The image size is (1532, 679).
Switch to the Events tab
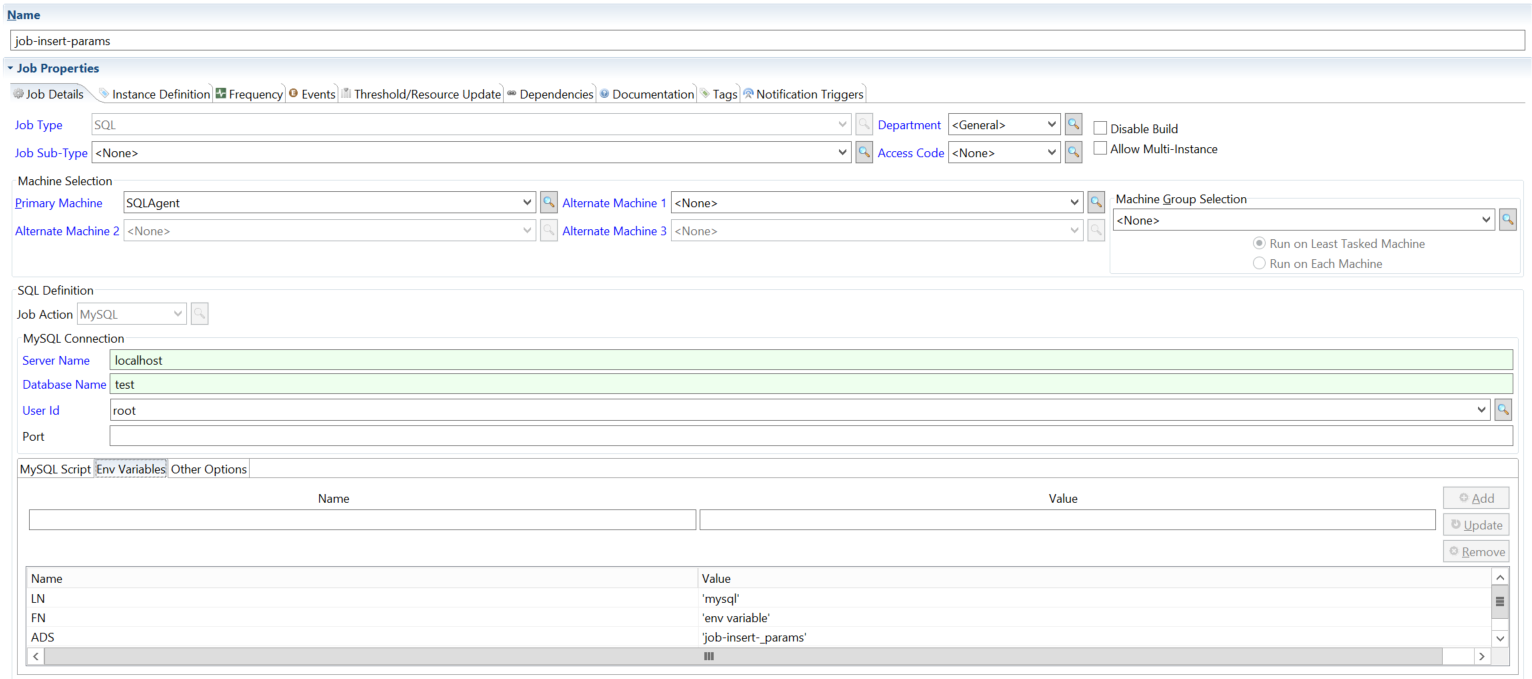click(x=311, y=94)
